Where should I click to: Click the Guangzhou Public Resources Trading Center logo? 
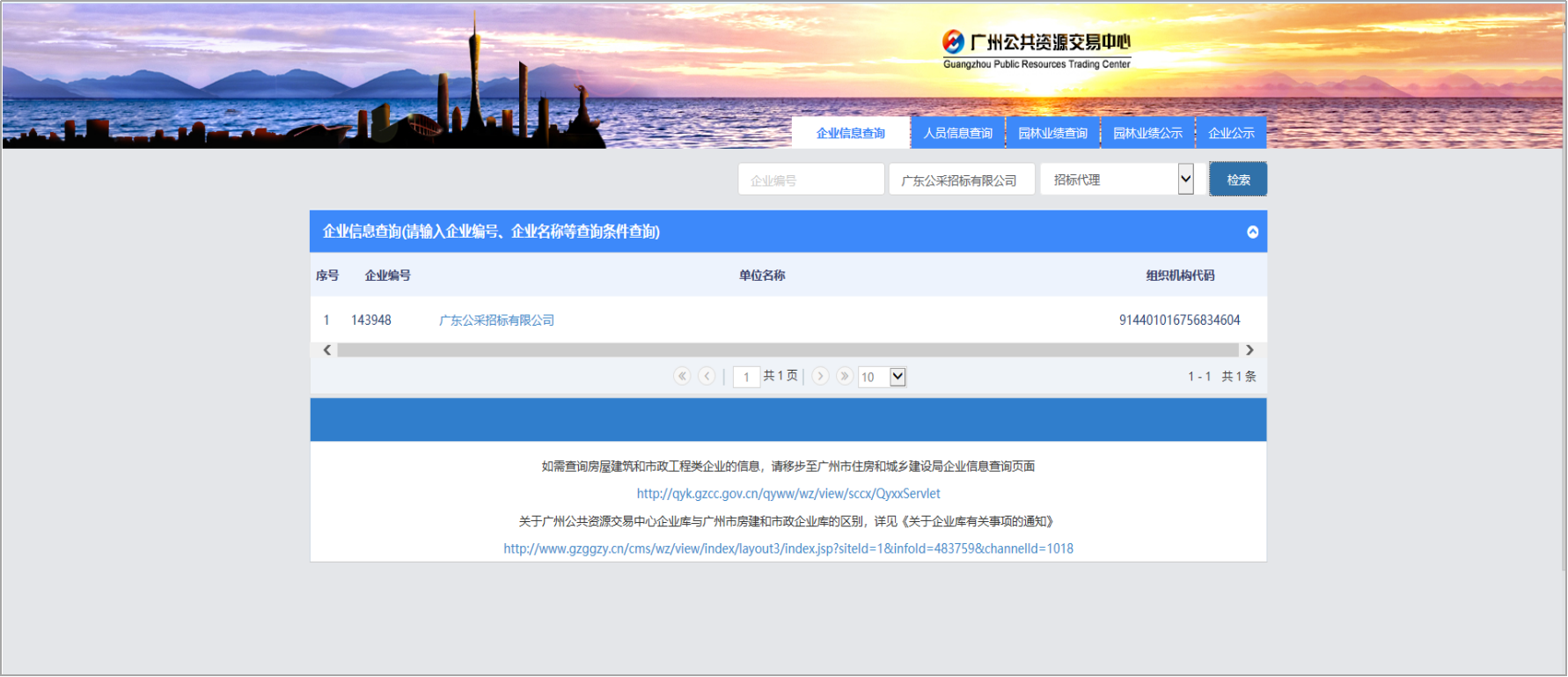click(1036, 49)
